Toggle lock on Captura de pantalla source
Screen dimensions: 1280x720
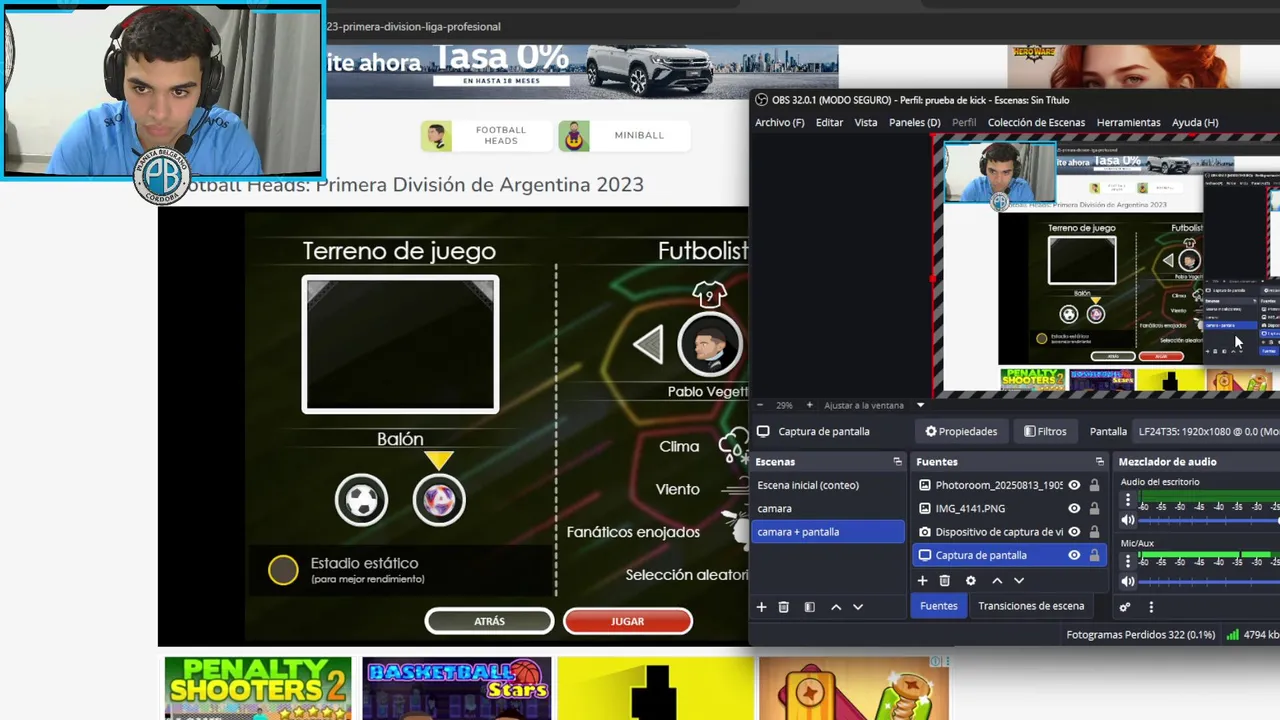[x=1094, y=555]
